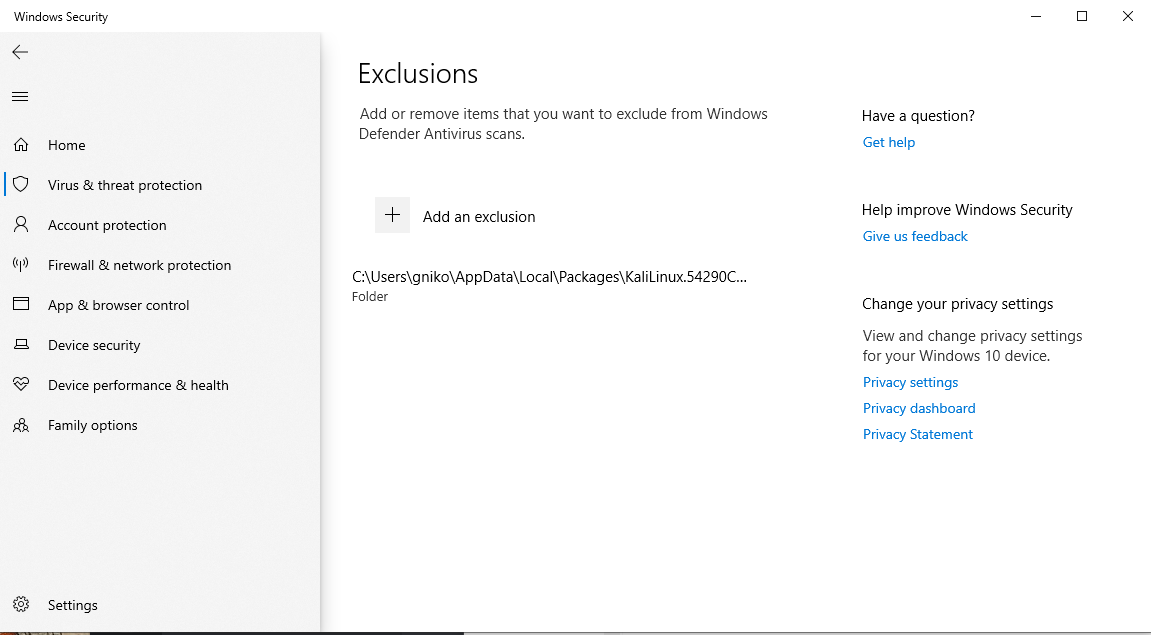Open Firewall & network protection section
This screenshot has height=635, width=1151.
coord(139,265)
